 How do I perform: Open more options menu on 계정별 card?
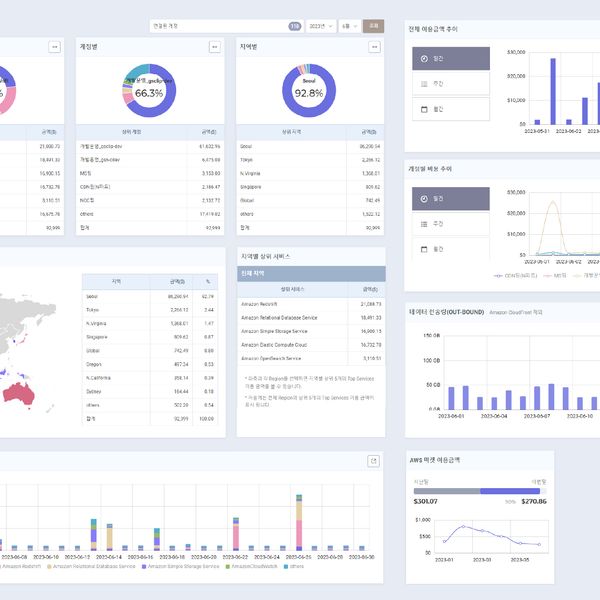214,47
